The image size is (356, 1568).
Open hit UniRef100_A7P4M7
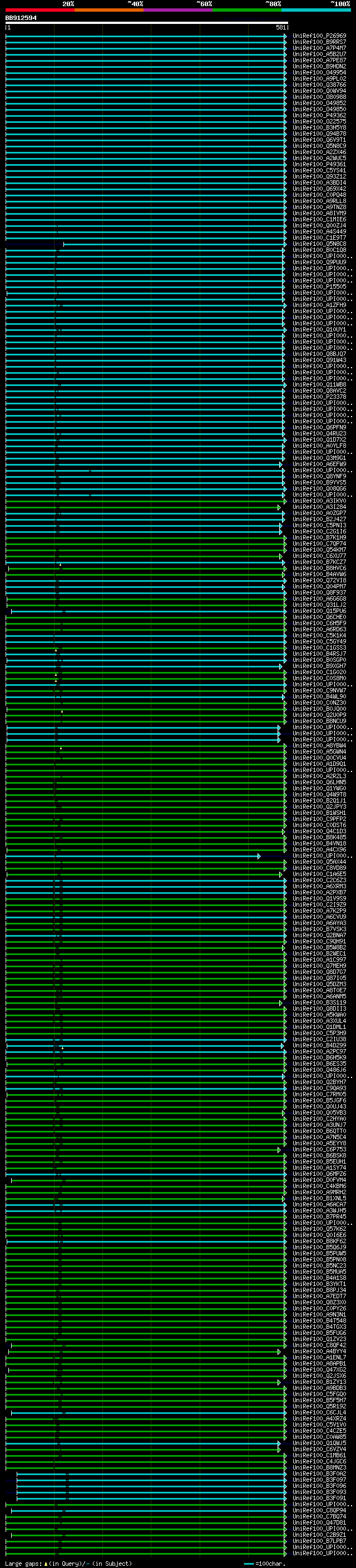coord(319,48)
